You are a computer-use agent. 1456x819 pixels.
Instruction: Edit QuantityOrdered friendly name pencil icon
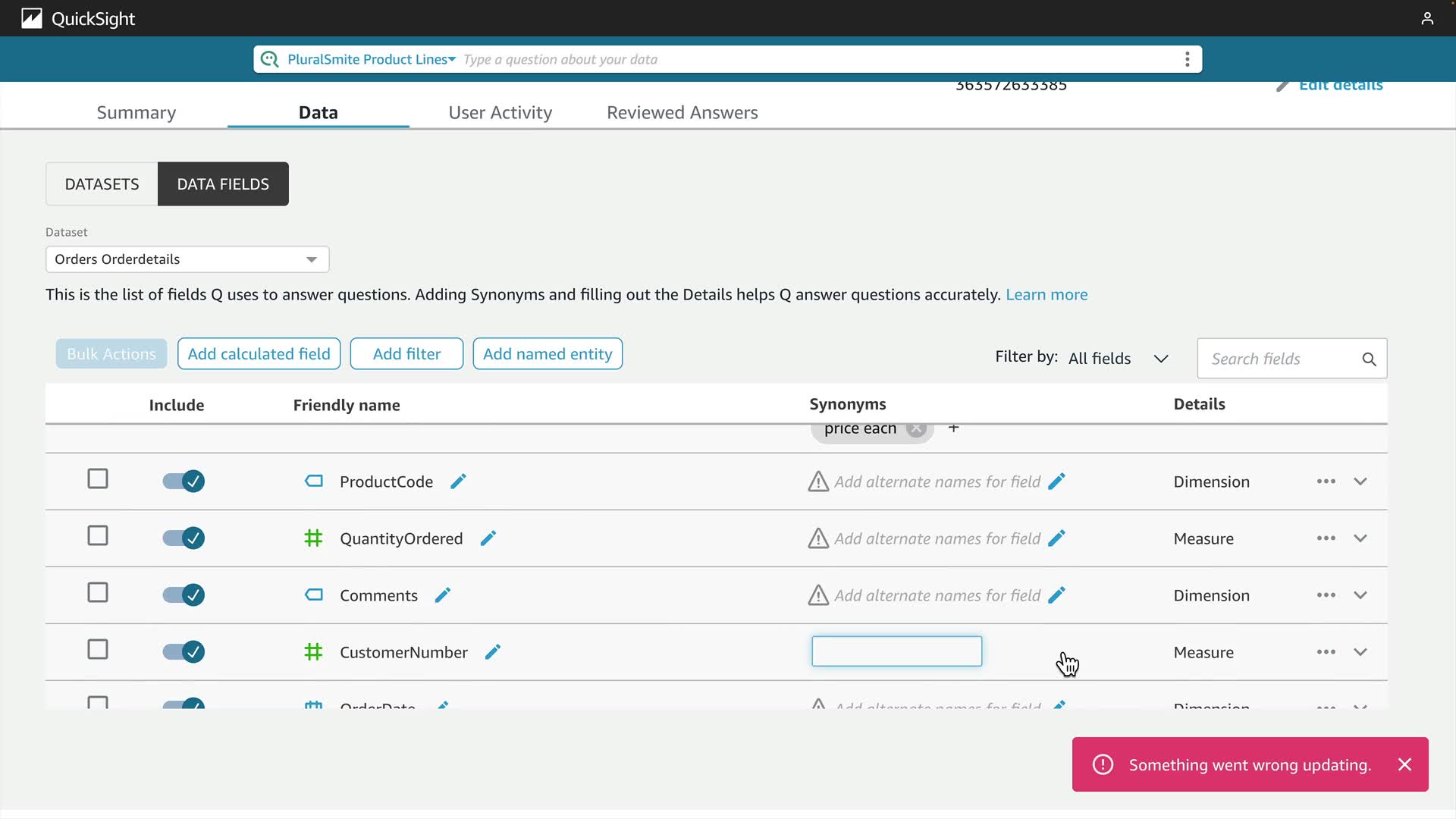tap(488, 538)
